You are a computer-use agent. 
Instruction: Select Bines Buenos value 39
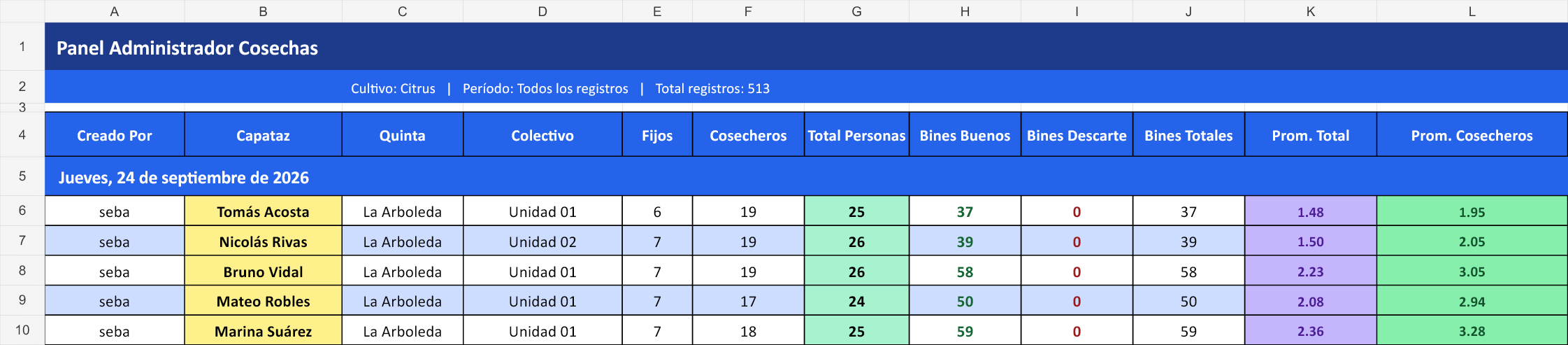tap(965, 241)
